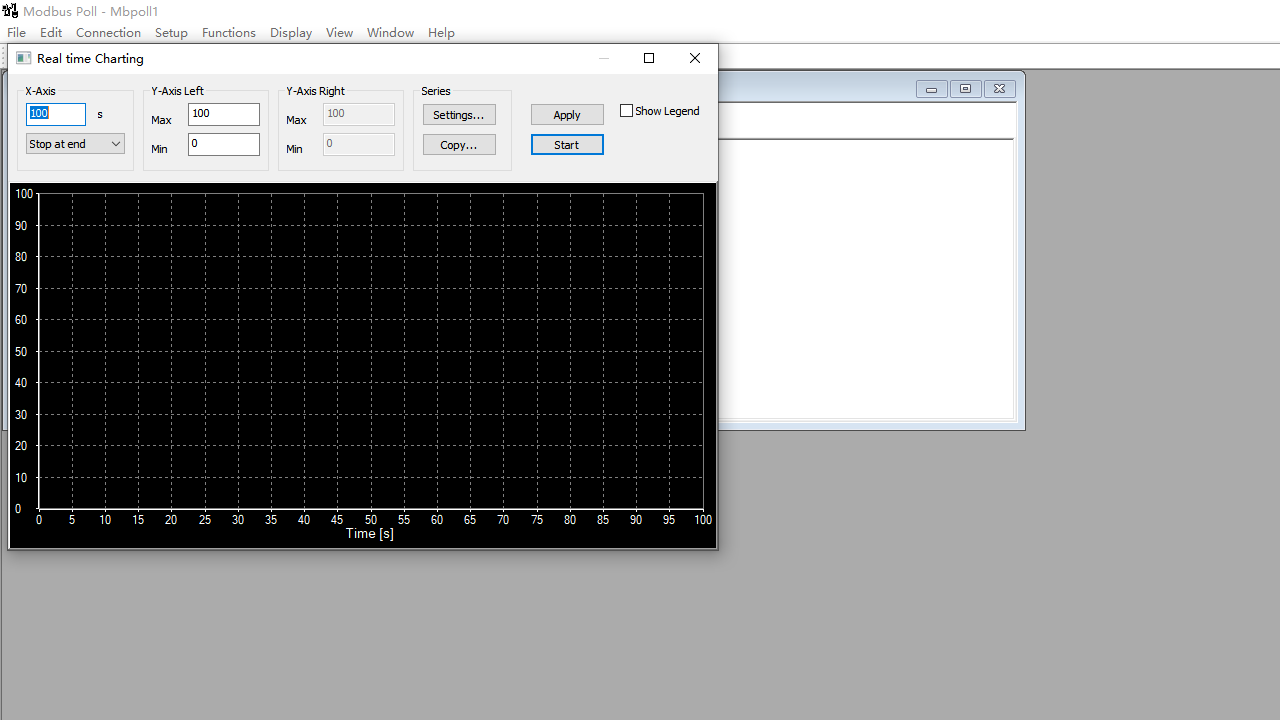Focus the Y-Axis Left Max input field
Screen dimensions: 1280x720
click(223, 114)
